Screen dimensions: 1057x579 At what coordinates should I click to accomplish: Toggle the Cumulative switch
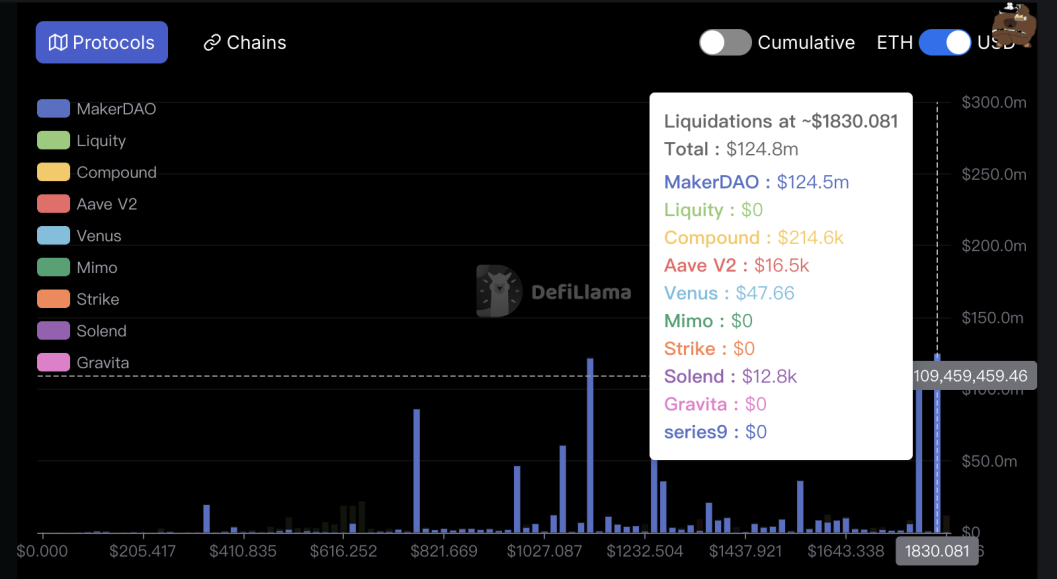pyautogui.click(x=725, y=42)
